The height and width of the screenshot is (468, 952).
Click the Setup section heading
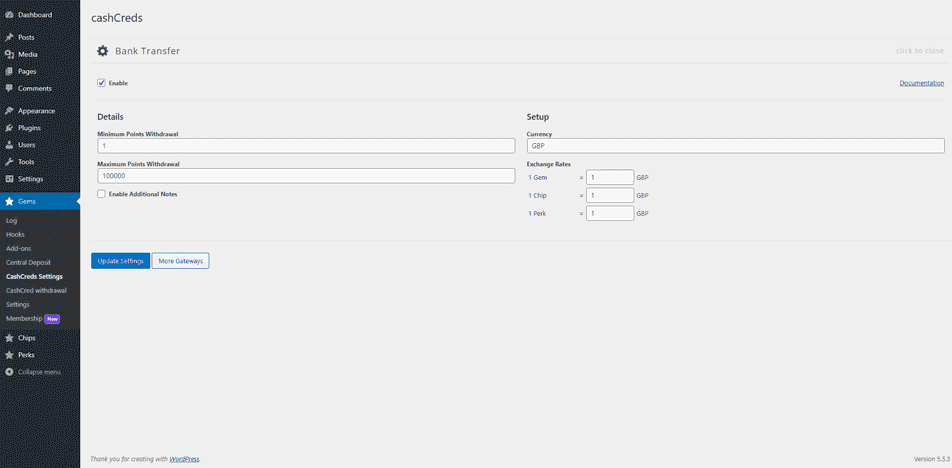point(538,117)
